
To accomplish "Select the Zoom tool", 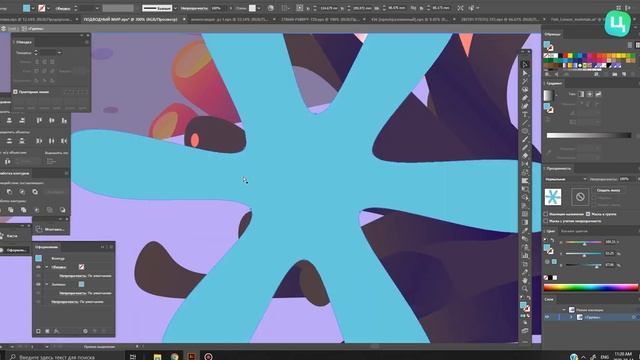I will 525,289.
